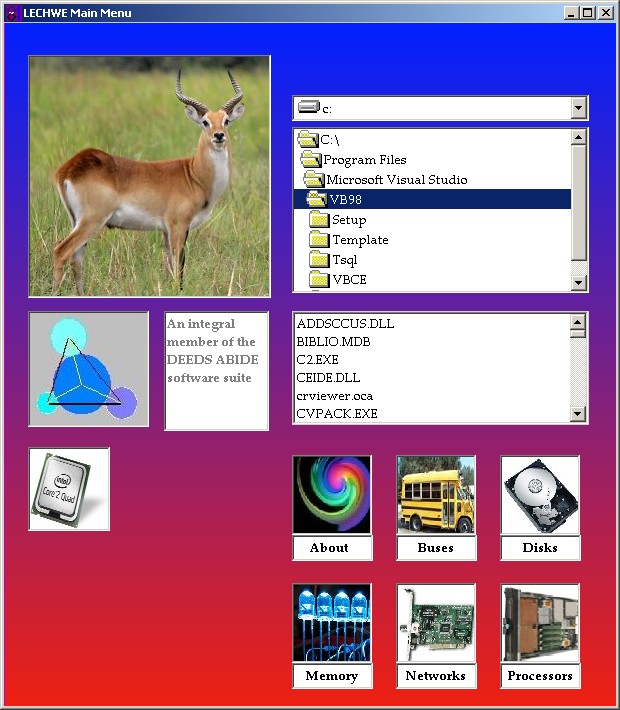
Task: Open the Memory button
Action: click(x=333, y=676)
